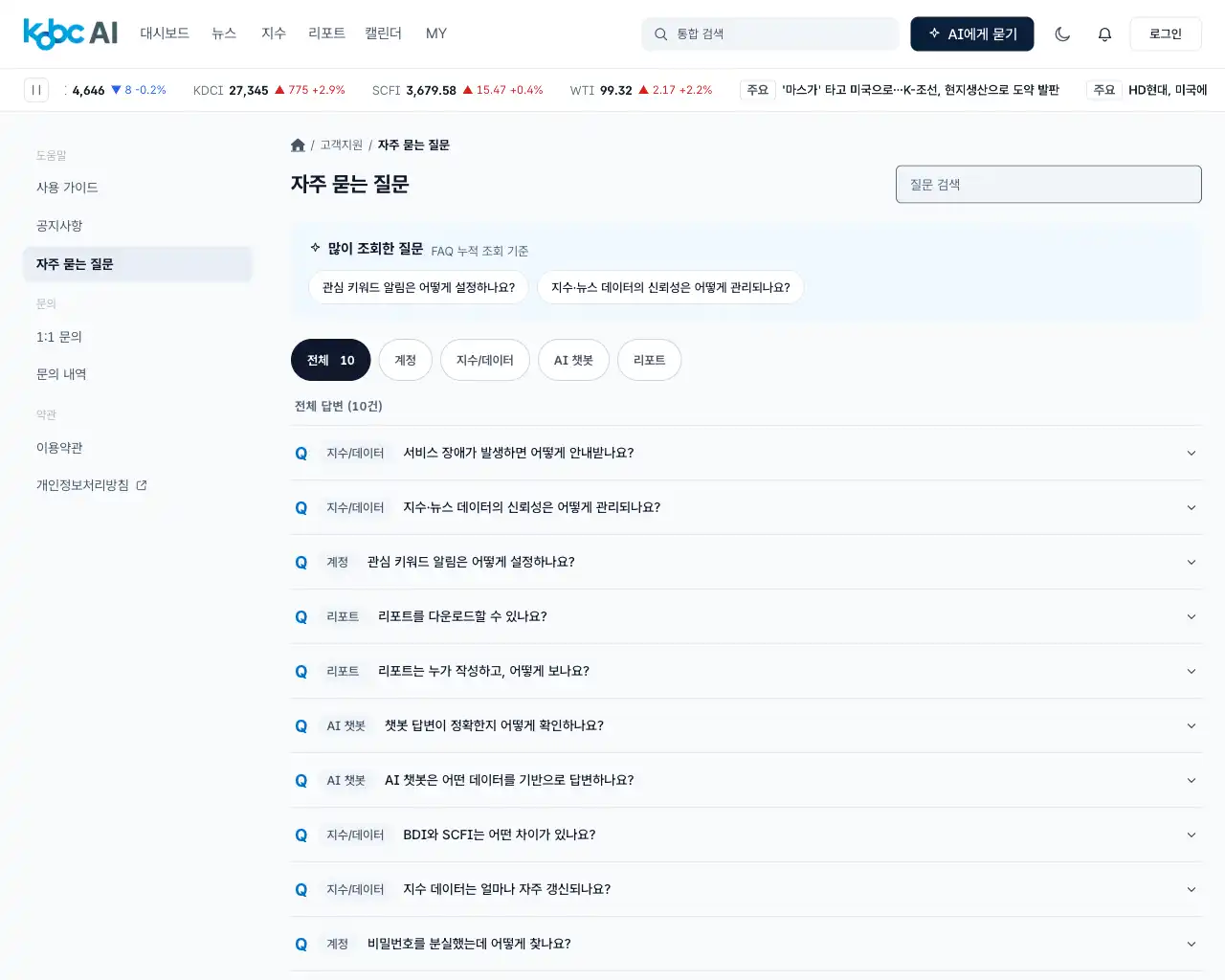Pause the ticker with pause icon

click(x=36, y=90)
